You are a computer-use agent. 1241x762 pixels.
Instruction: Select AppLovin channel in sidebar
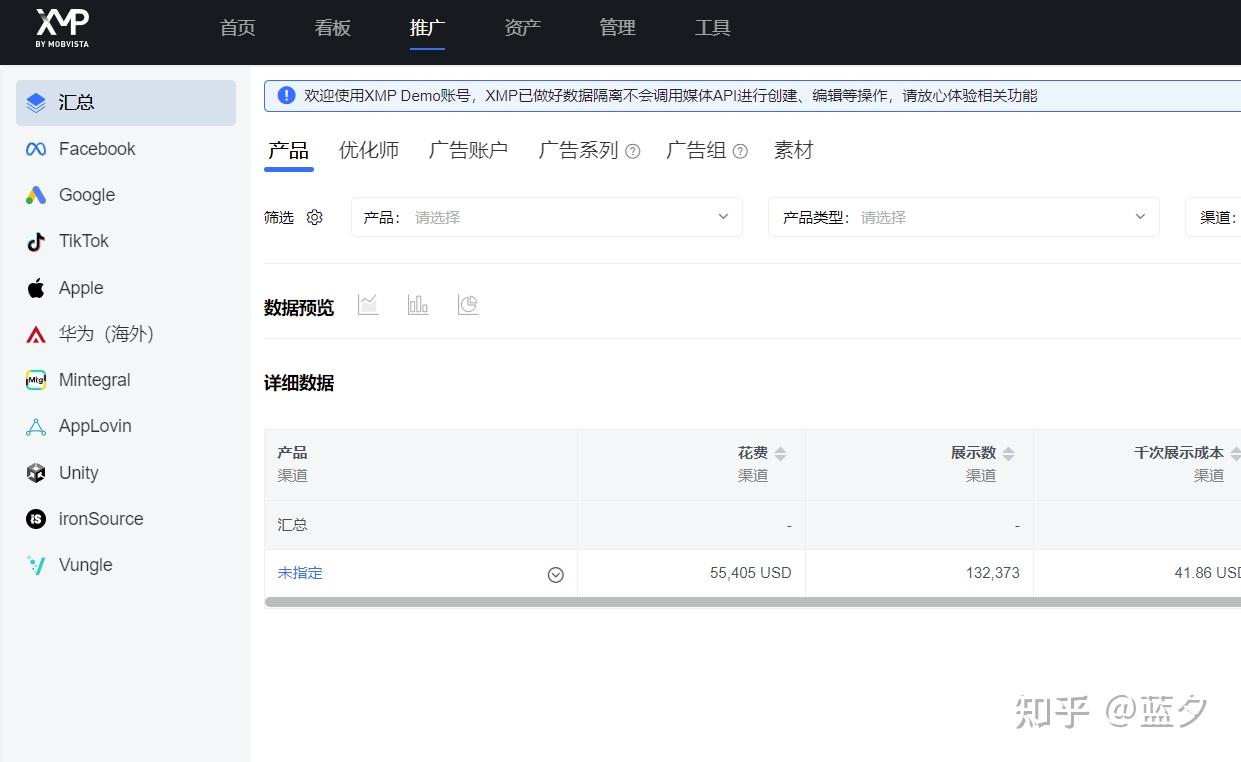coord(126,426)
